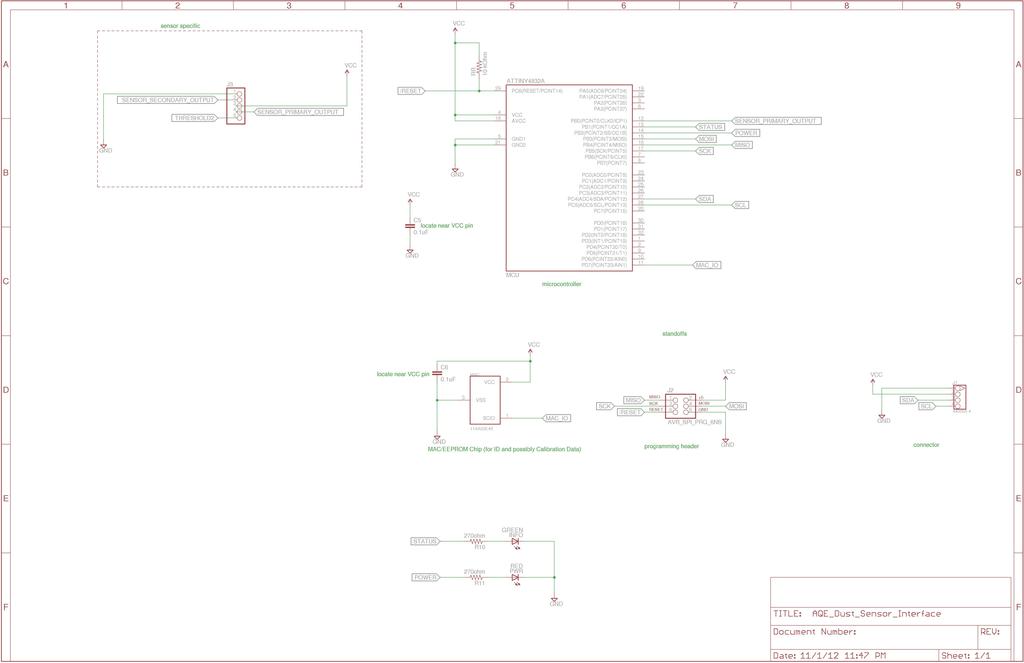Click the date '11/1/12 11:47 PM'
Image resolution: width=1024 pixels, height=663 pixels.
pos(843,655)
